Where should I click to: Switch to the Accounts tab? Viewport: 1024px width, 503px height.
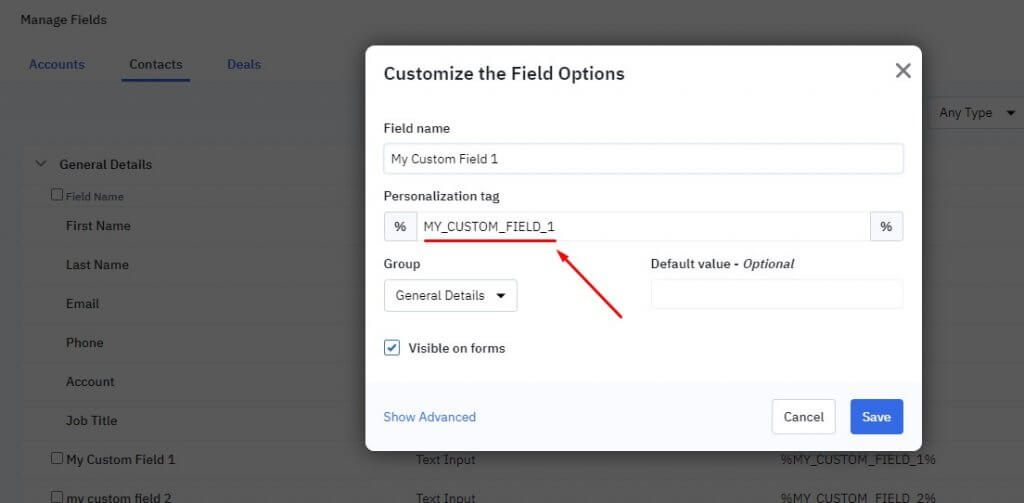pyautogui.click(x=57, y=65)
